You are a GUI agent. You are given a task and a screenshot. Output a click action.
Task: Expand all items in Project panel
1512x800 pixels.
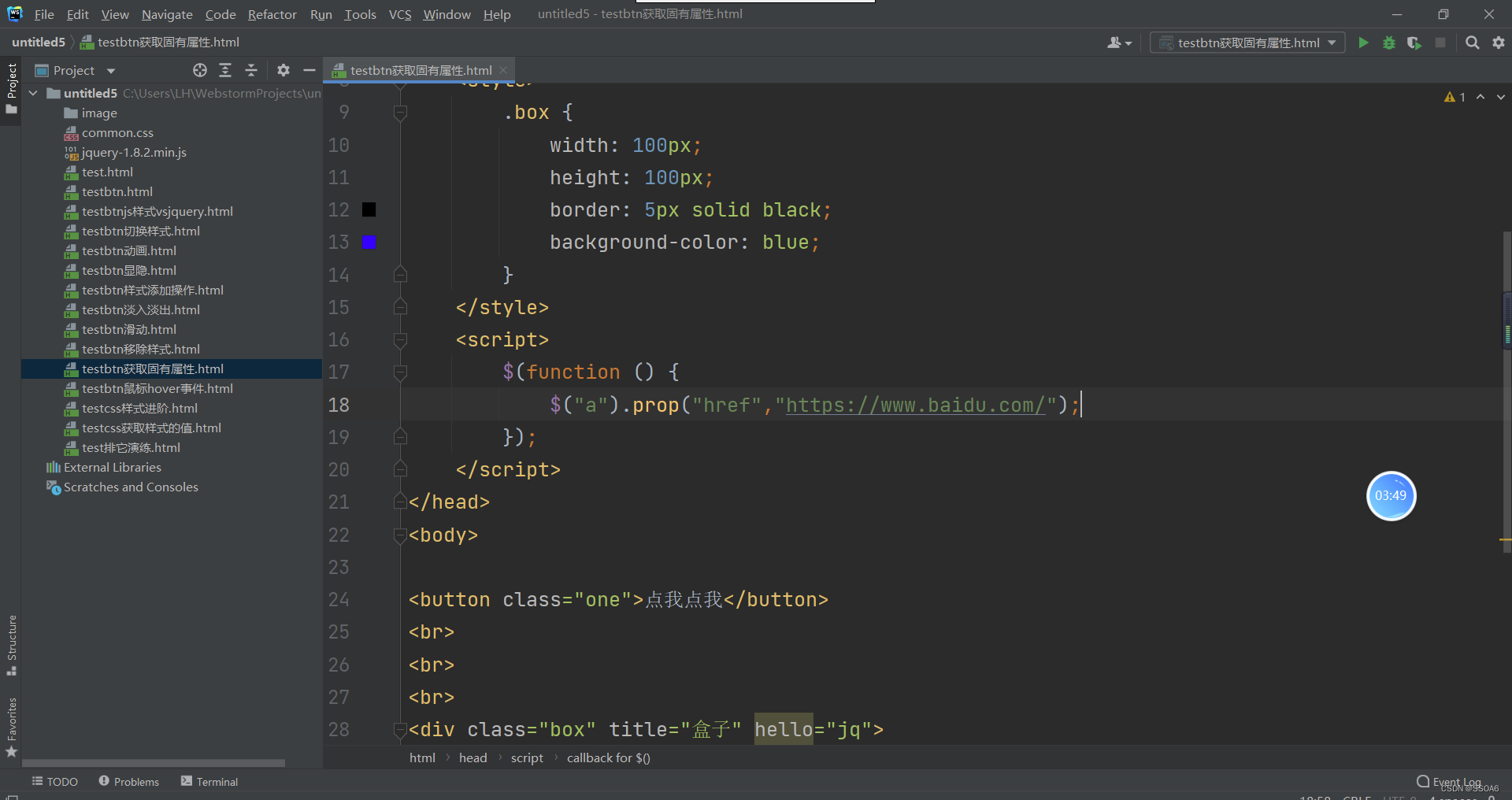click(x=225, y=70)
